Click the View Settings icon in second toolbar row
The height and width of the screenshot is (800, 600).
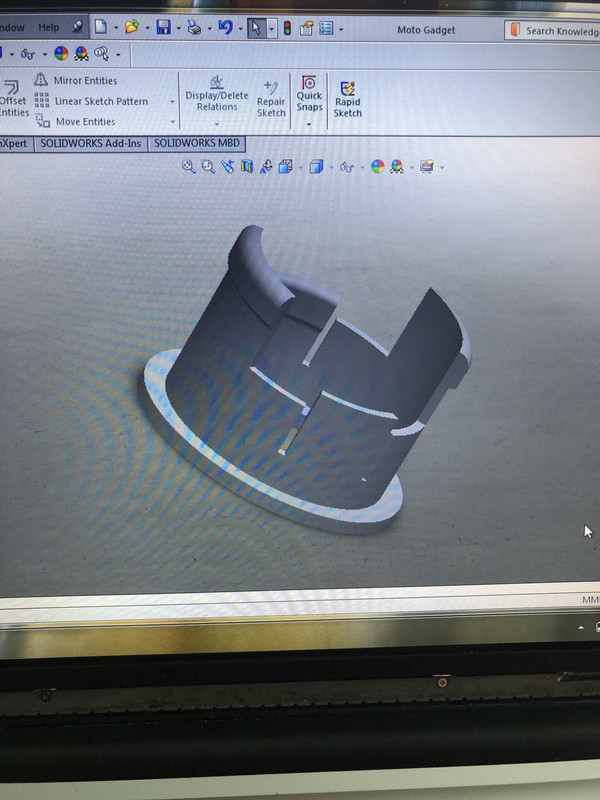102,54
